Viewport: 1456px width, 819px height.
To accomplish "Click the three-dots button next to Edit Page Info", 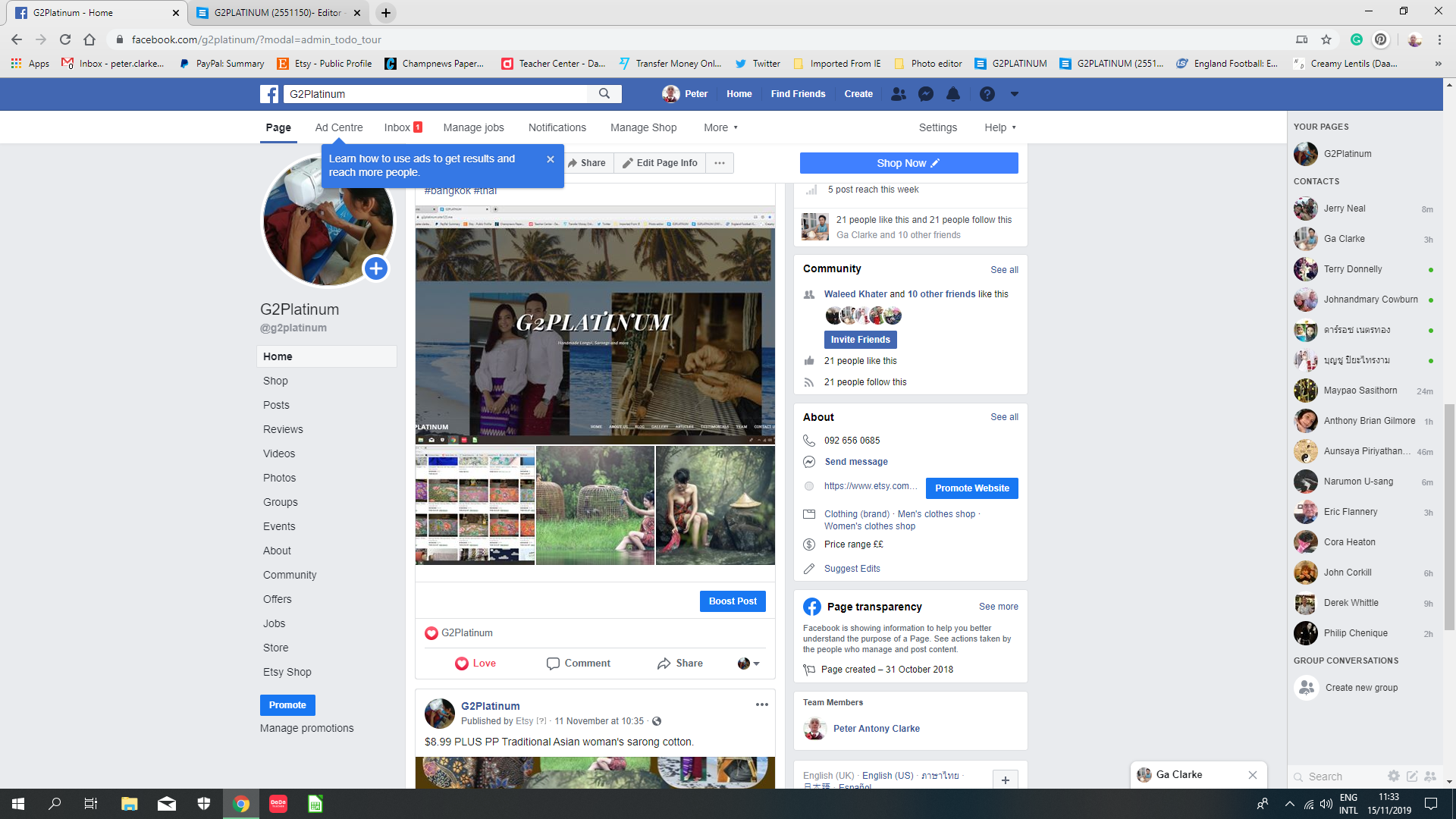I will pyautogui.click(x=720, y=163).
